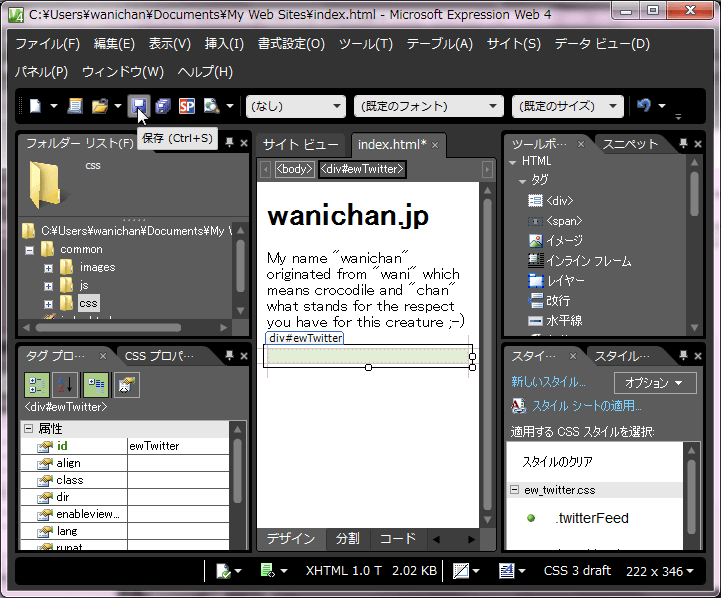Screen dimensions: 721x598
Task: Click the Open folder toolbar icon
Action: click(x=100, y=106)
